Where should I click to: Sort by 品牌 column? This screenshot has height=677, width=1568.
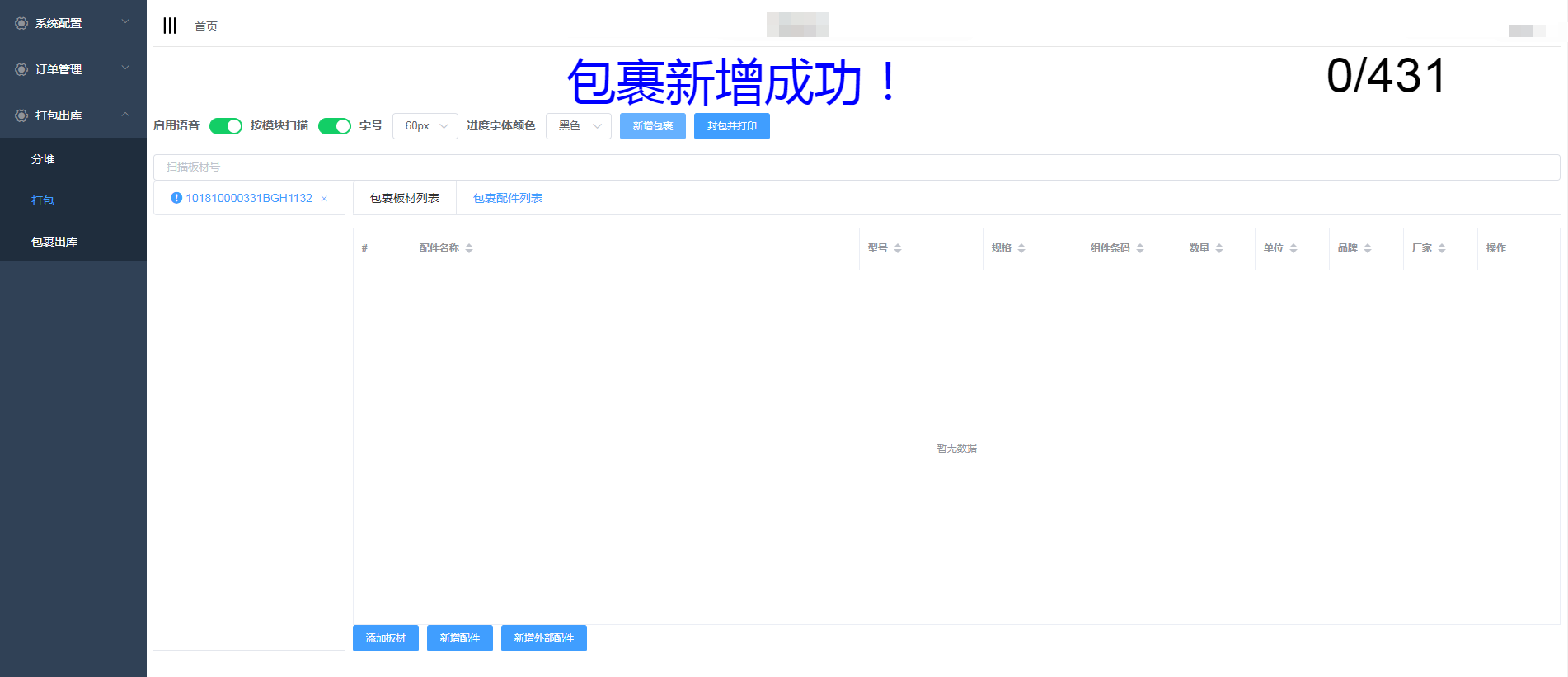[x=1368, y=248]
